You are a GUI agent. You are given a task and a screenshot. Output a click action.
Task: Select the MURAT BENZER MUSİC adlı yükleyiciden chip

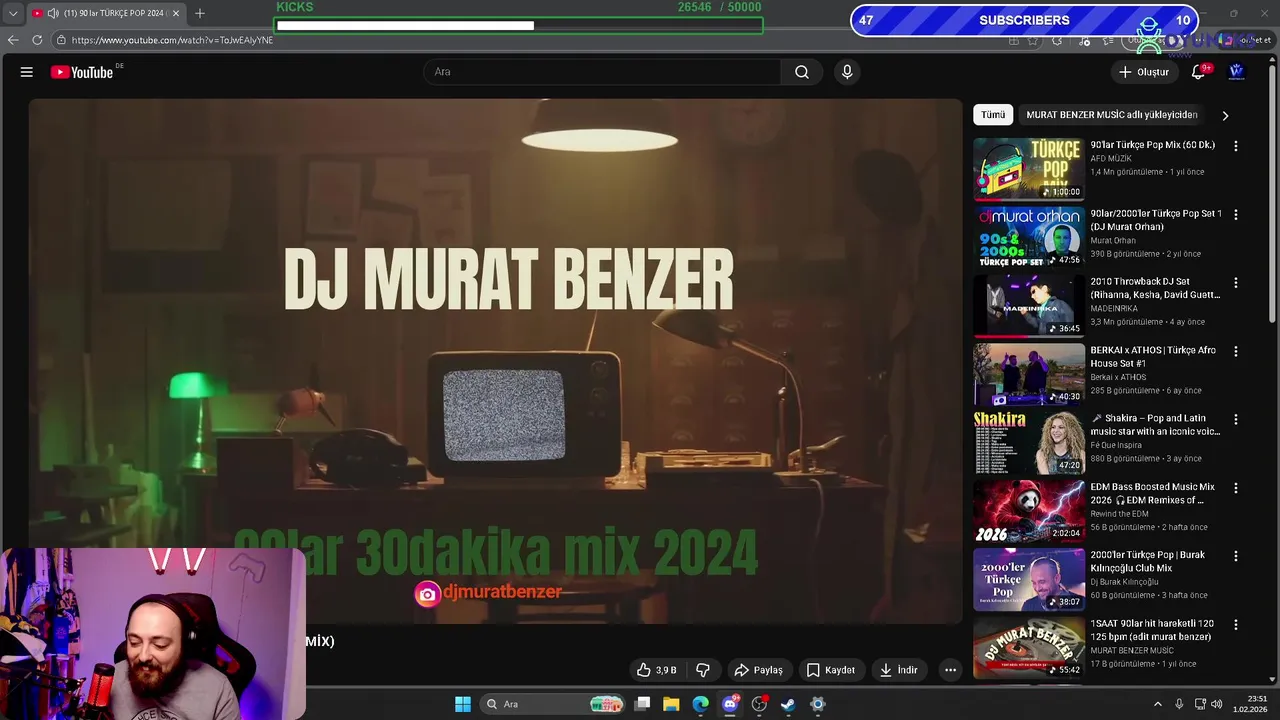(x=1112, y=115)
